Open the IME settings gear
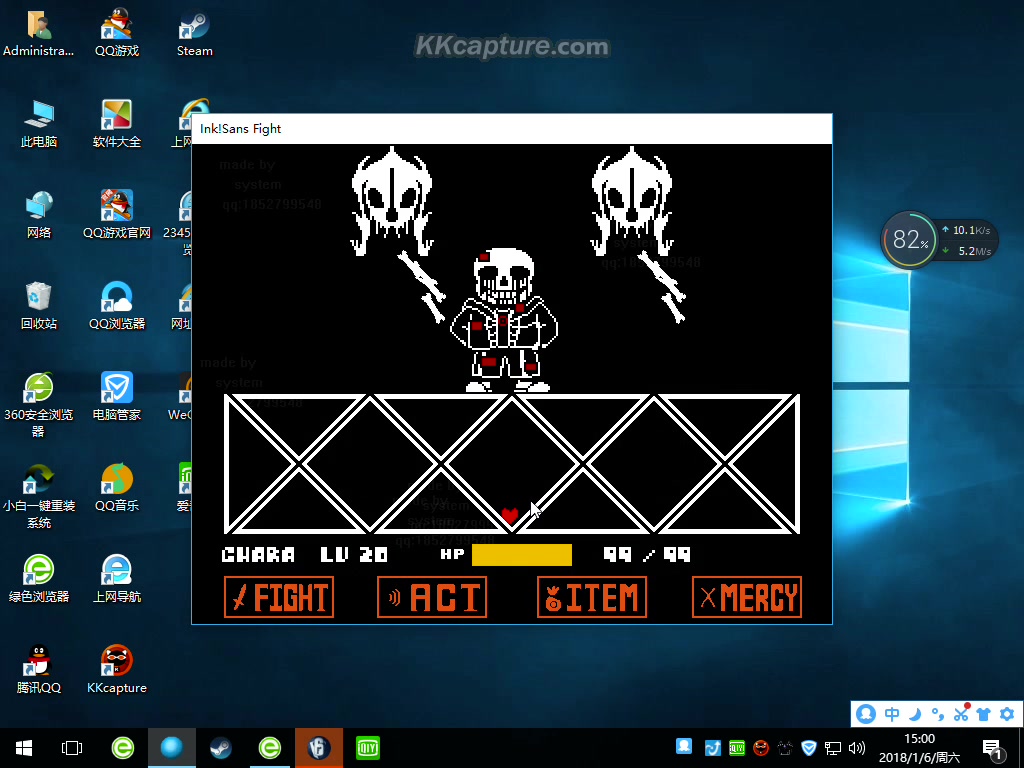This screenshot has width=1024, height=768. coord(1006,714)
